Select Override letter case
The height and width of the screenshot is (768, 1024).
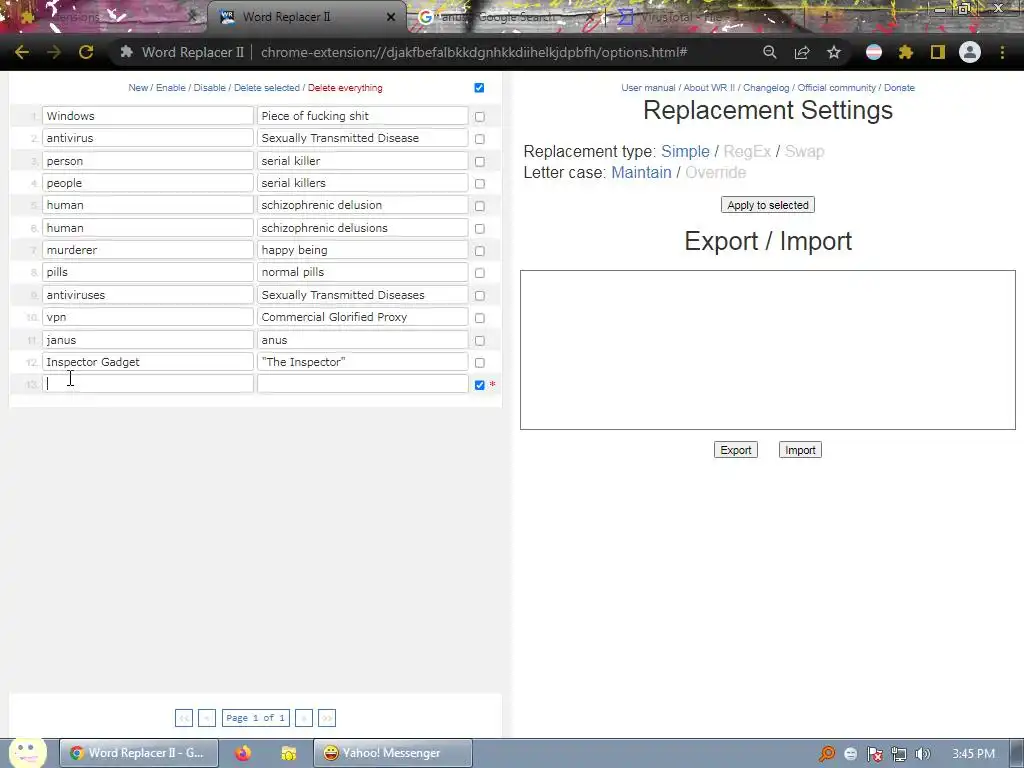pos(715,172)
